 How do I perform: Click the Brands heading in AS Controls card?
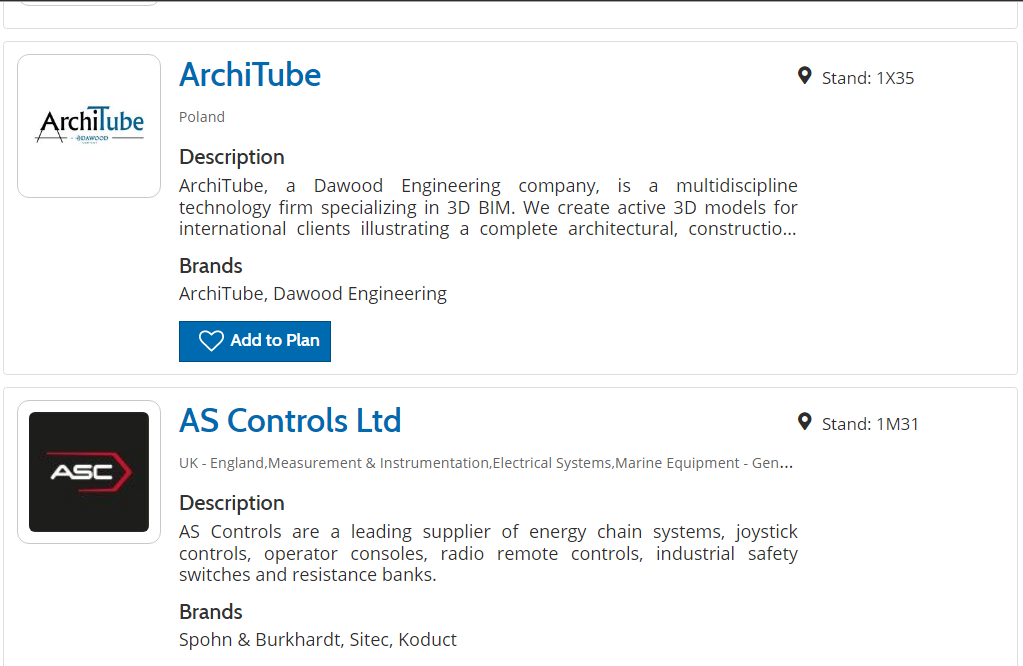click(211, 612)
